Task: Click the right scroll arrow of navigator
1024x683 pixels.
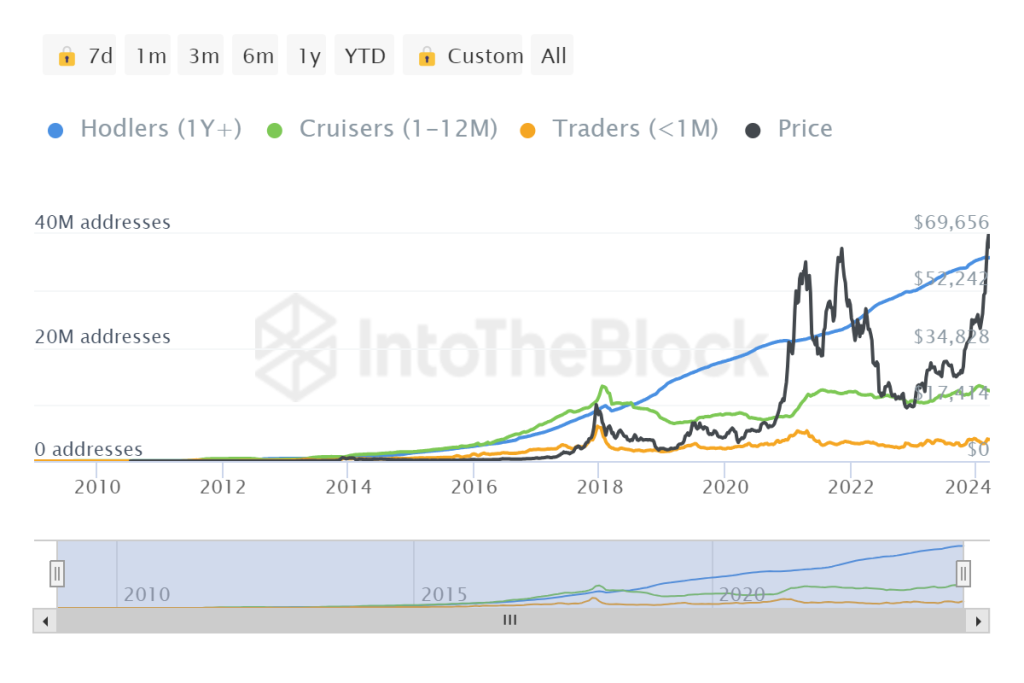Action: point(979,620)
